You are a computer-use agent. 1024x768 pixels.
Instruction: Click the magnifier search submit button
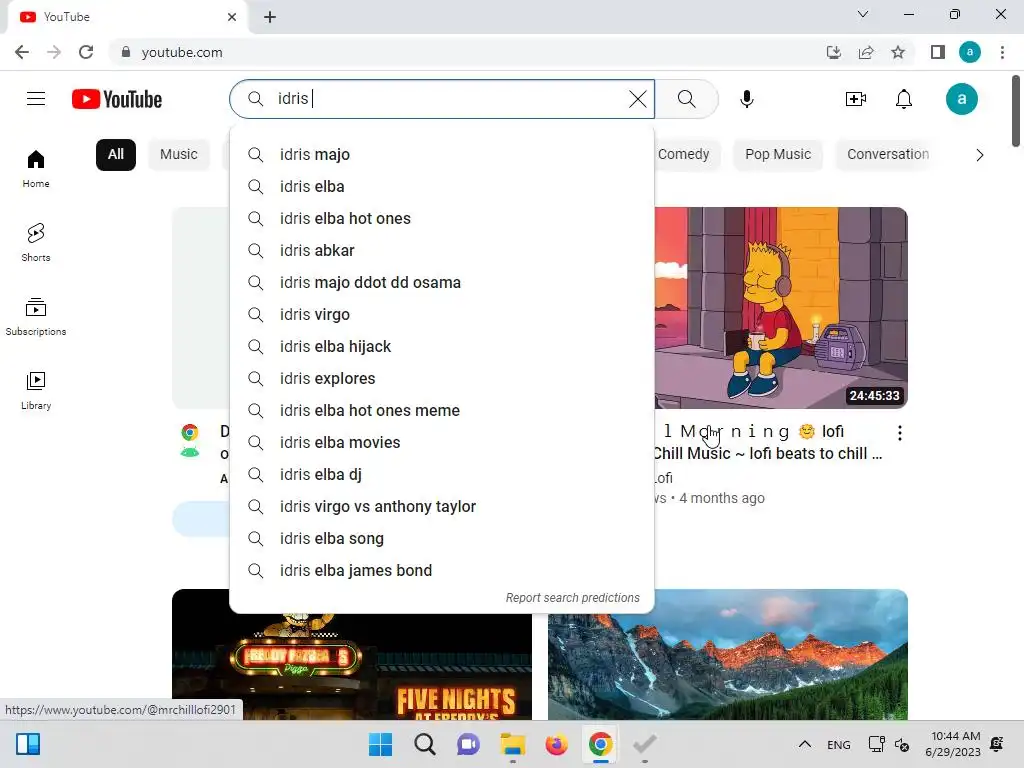(686, 99)
